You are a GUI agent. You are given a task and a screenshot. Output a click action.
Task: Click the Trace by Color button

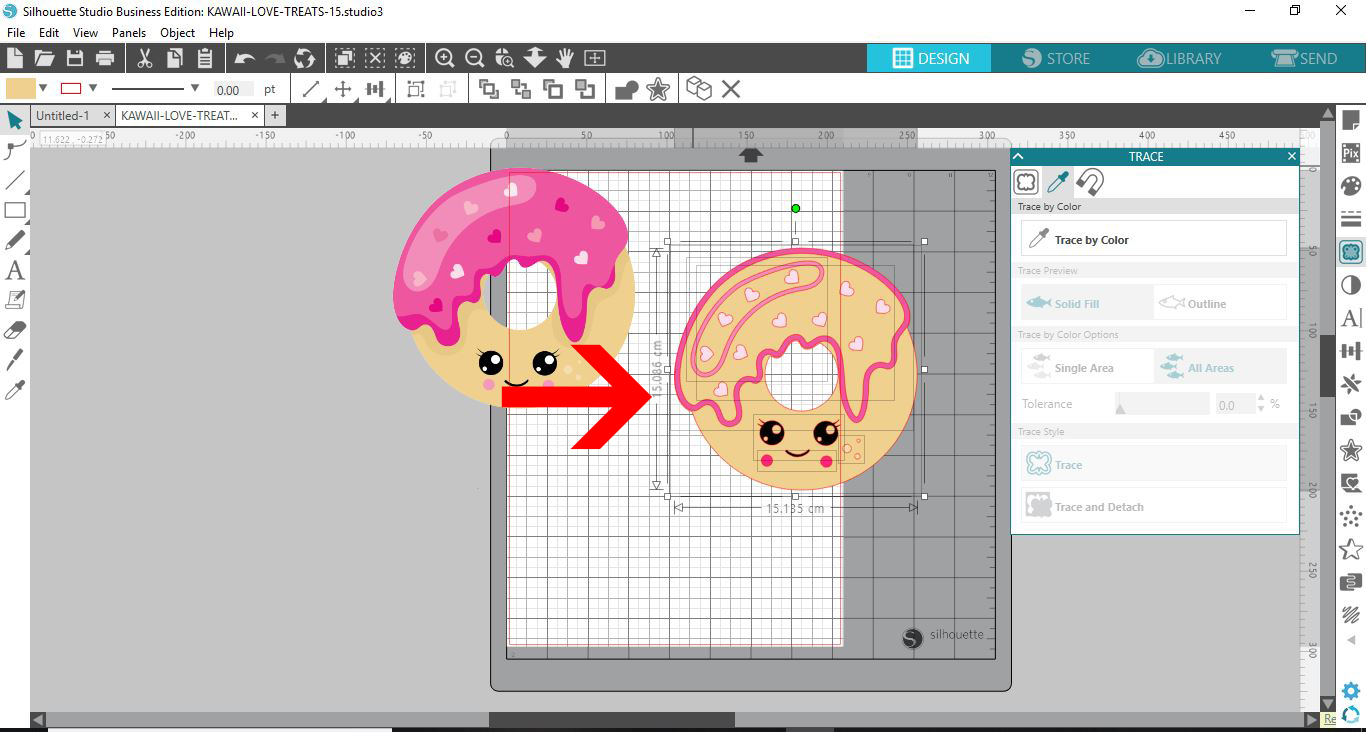[x=1154, y=239]
